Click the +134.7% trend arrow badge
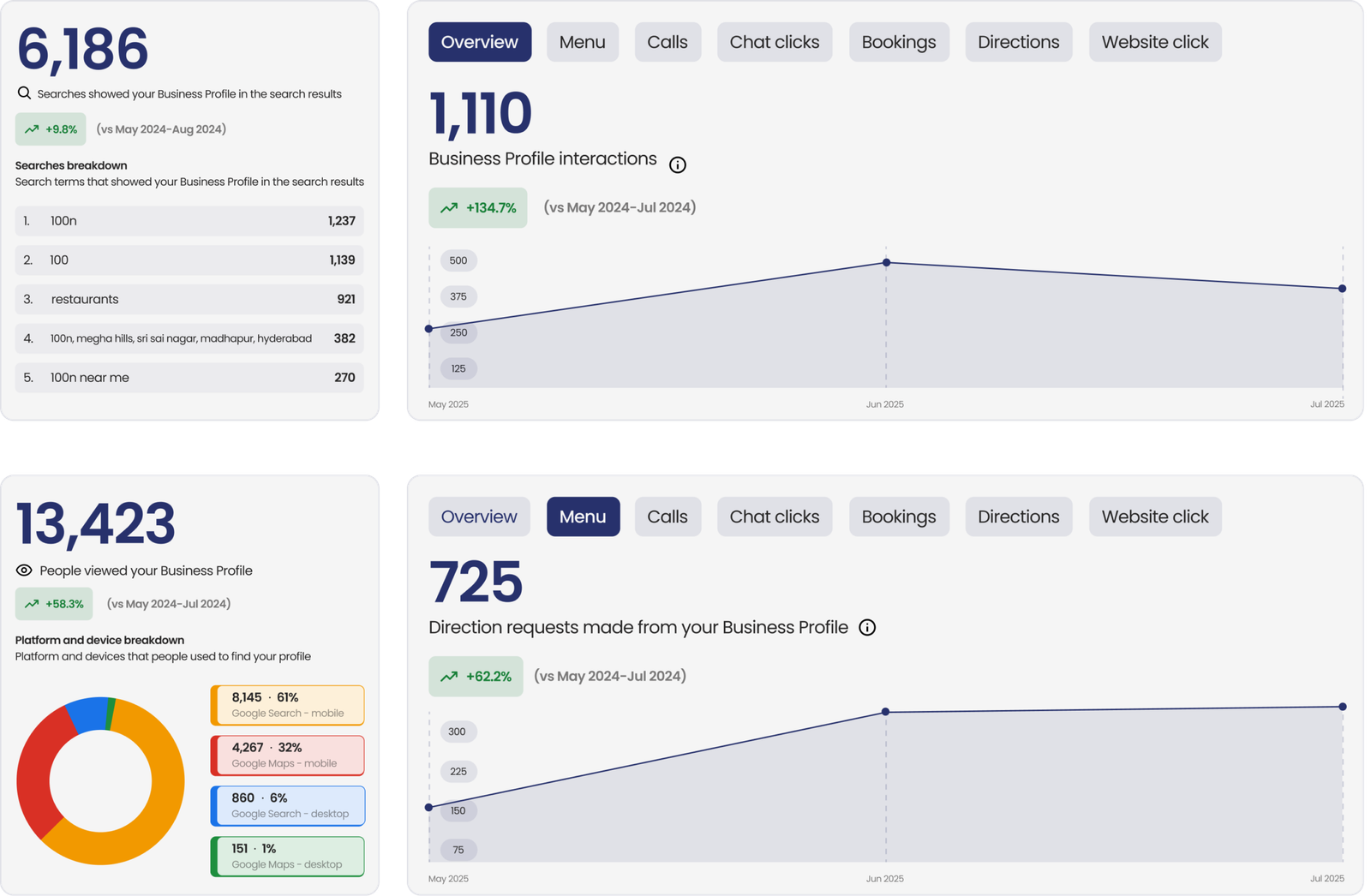This screenshot has height=896, width=1371. [x=478, y=207]
